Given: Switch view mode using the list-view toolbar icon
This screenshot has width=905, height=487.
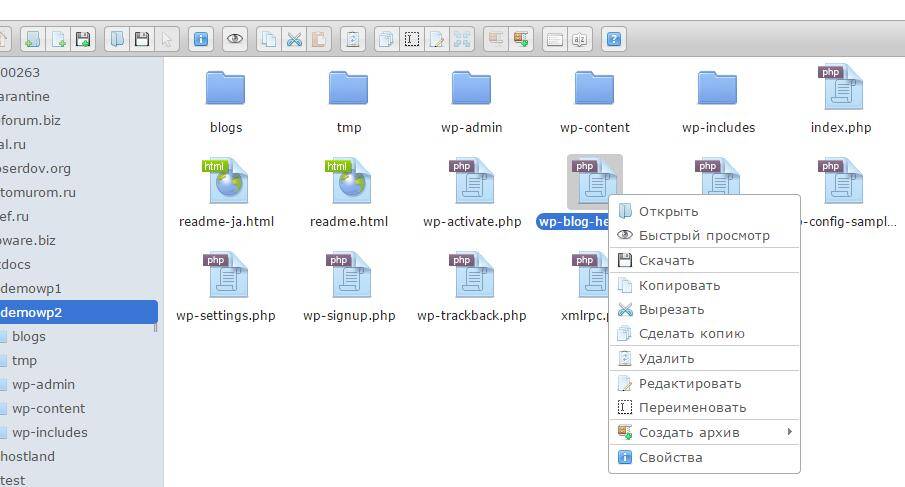Looking at the screenshot, I should (555, 39).
